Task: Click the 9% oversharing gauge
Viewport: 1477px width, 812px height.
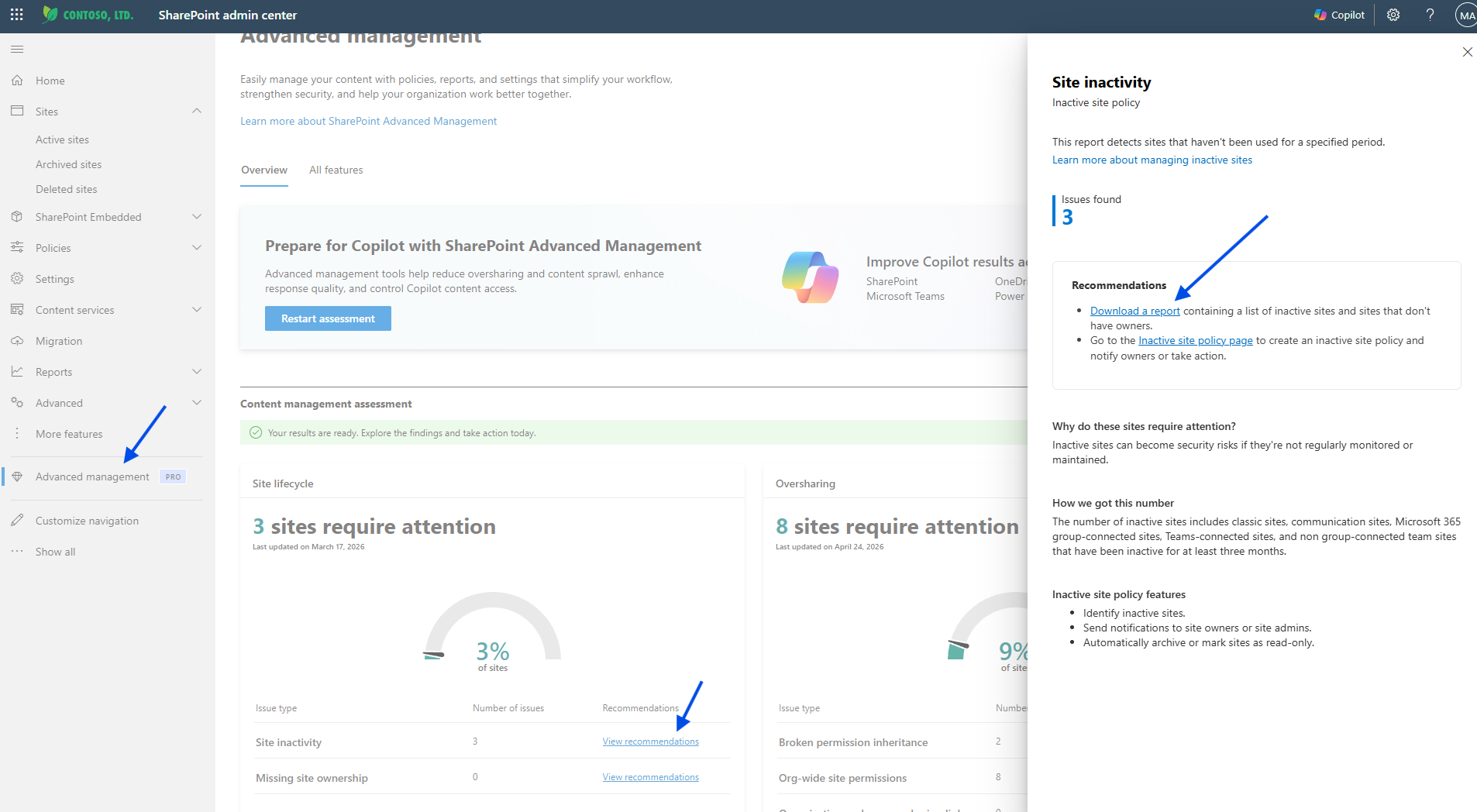Action: coord(989,631)
